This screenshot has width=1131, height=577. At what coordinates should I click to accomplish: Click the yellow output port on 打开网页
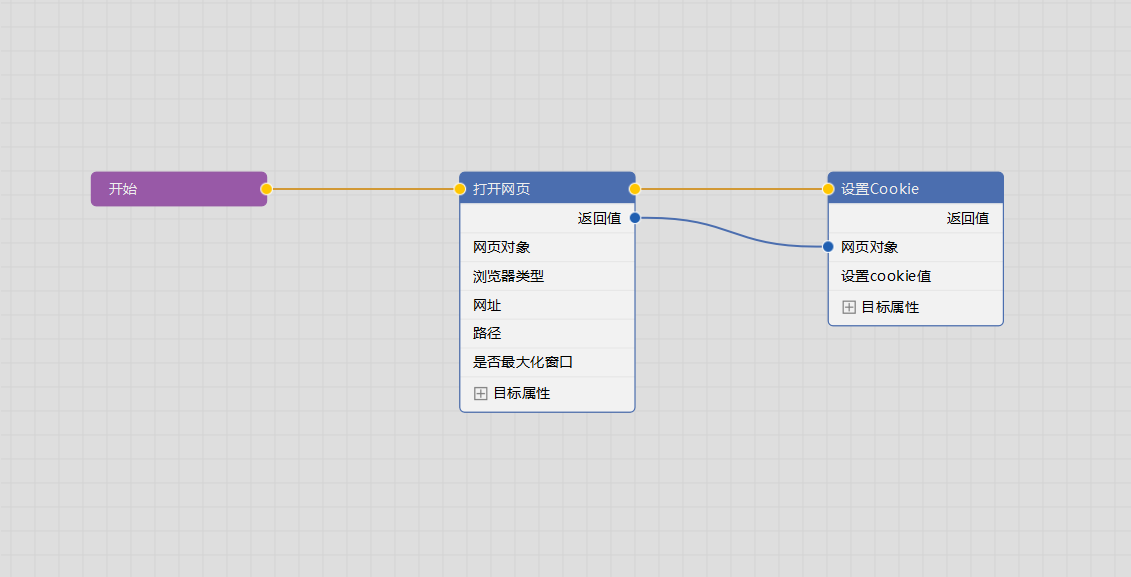[x=635, y=189]
